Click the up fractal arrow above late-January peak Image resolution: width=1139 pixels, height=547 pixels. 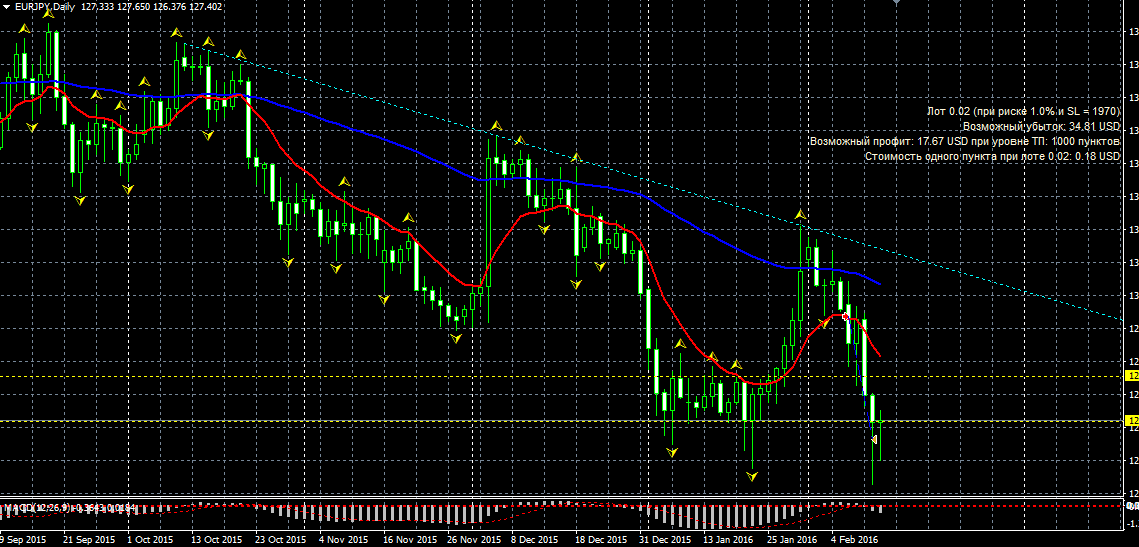pyautogui.click(x=800, y=214)
